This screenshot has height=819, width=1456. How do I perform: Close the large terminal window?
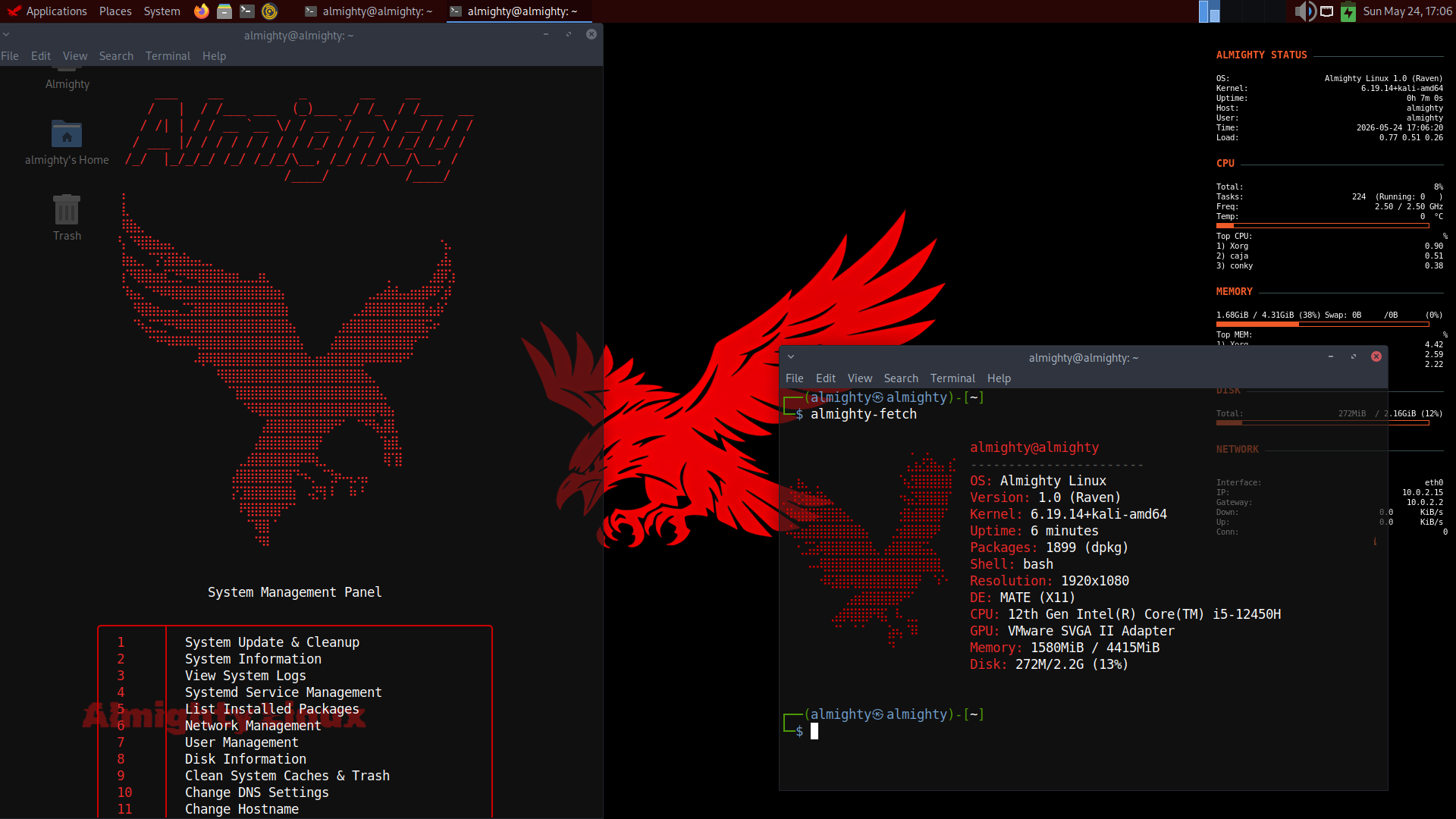point(591,34)
